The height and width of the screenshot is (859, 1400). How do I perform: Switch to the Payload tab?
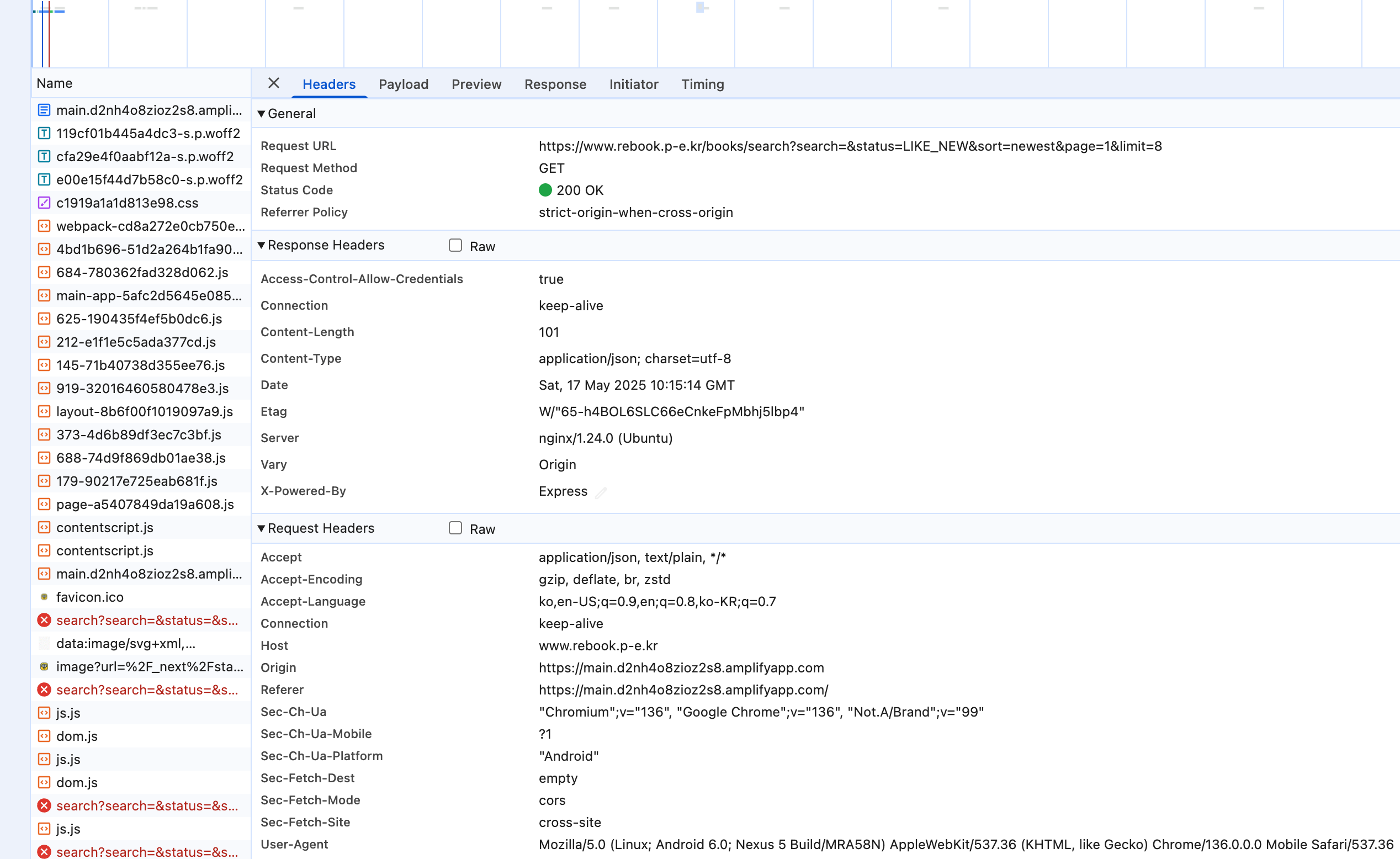(404, 84)
